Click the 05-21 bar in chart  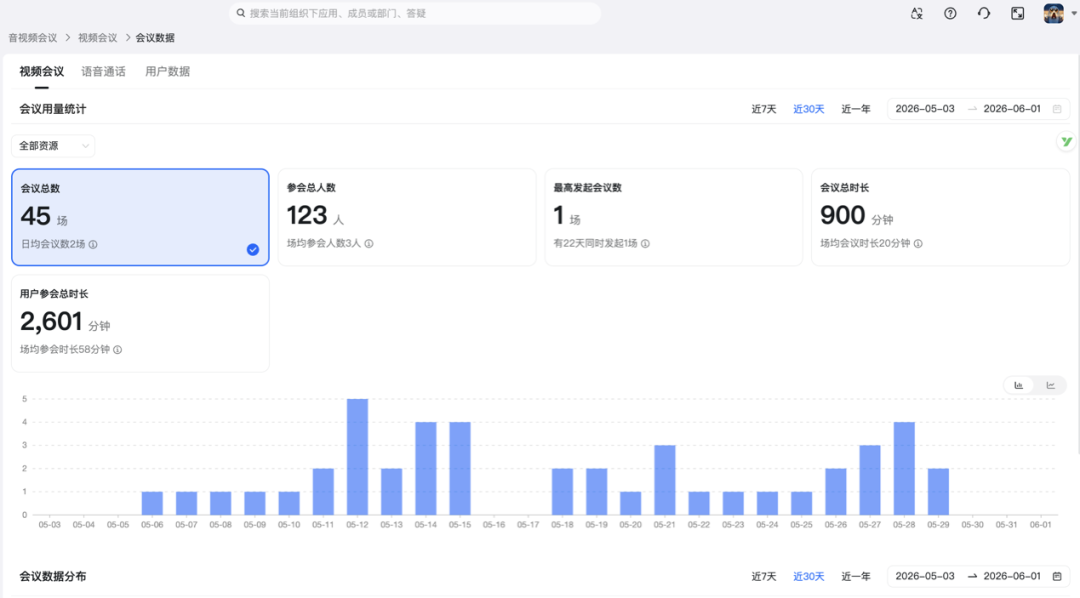[665, 480]
